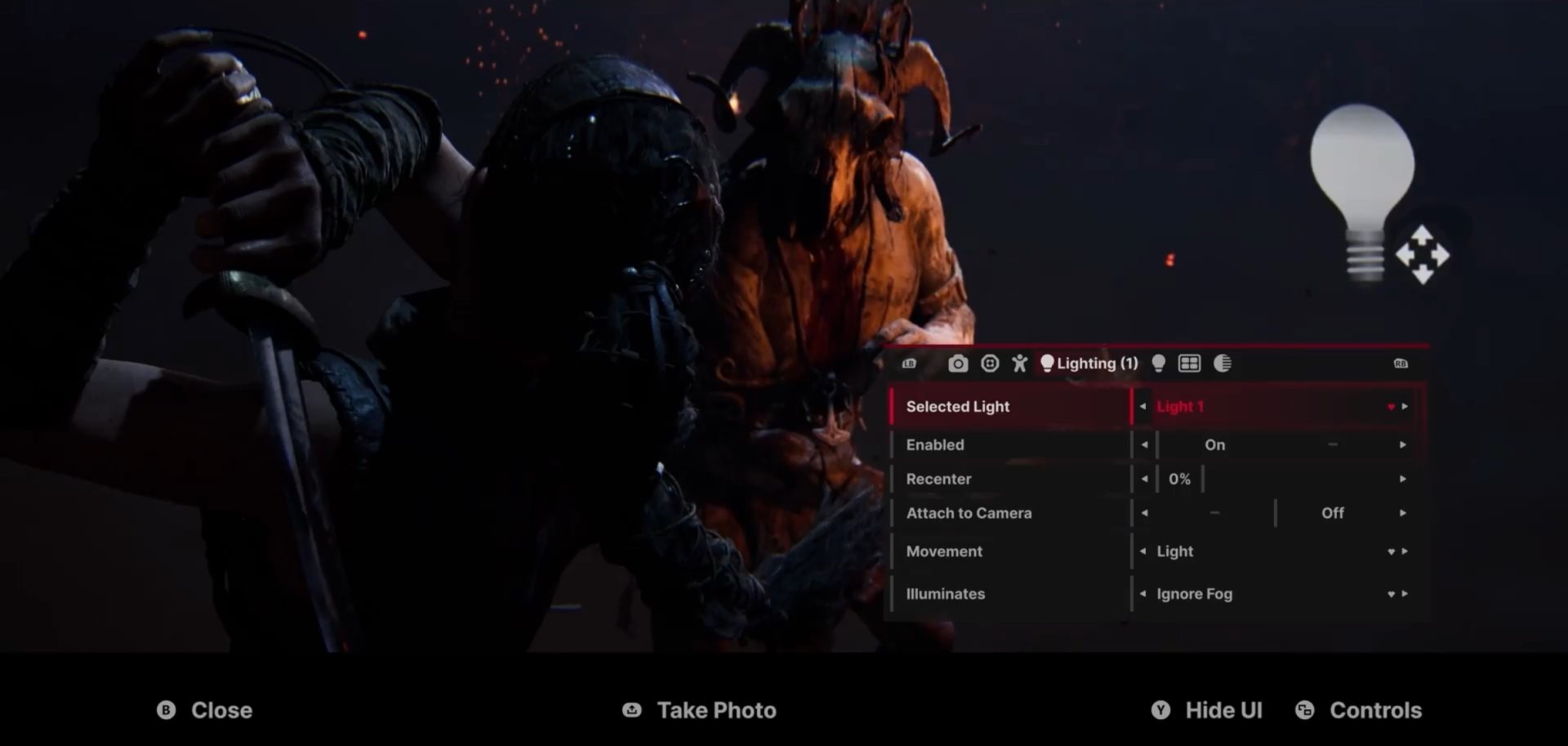The height and width of the screenshot is (746, 1568).
Task: Toggle Attach to Camera with right arrow
Action: [1403, 513]
